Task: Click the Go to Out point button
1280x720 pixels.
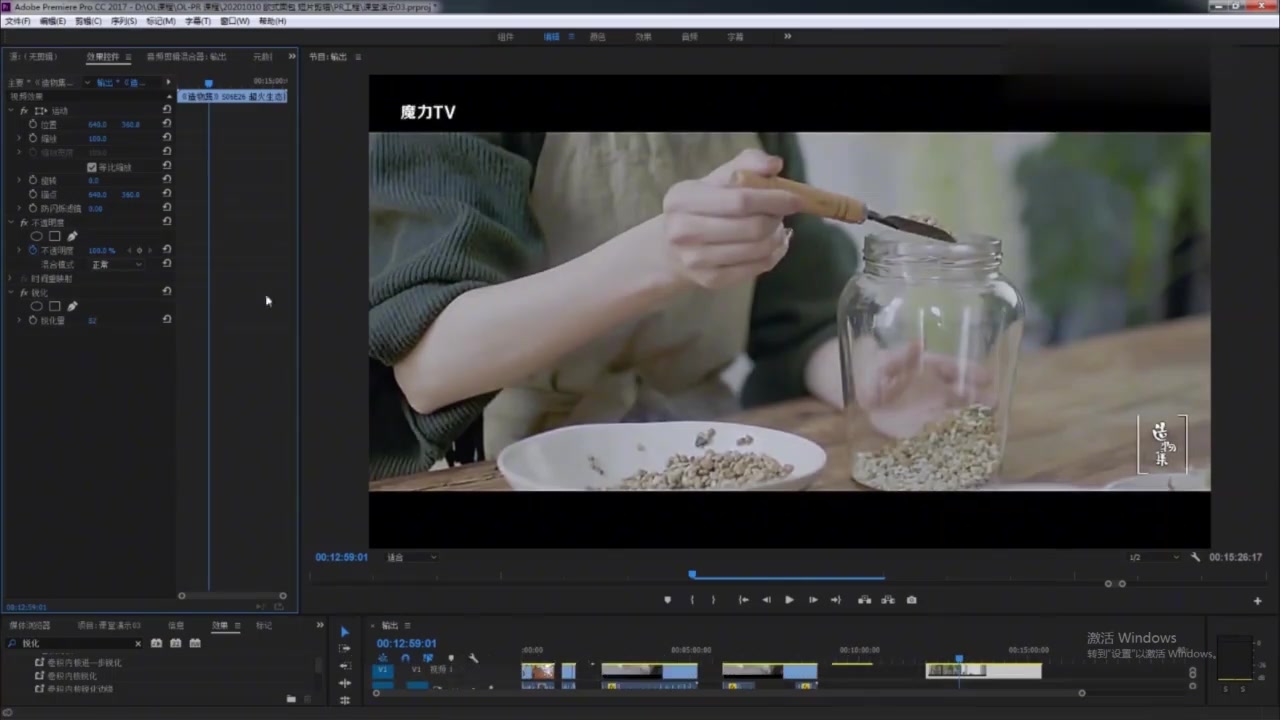Action: tap(836, 600)
